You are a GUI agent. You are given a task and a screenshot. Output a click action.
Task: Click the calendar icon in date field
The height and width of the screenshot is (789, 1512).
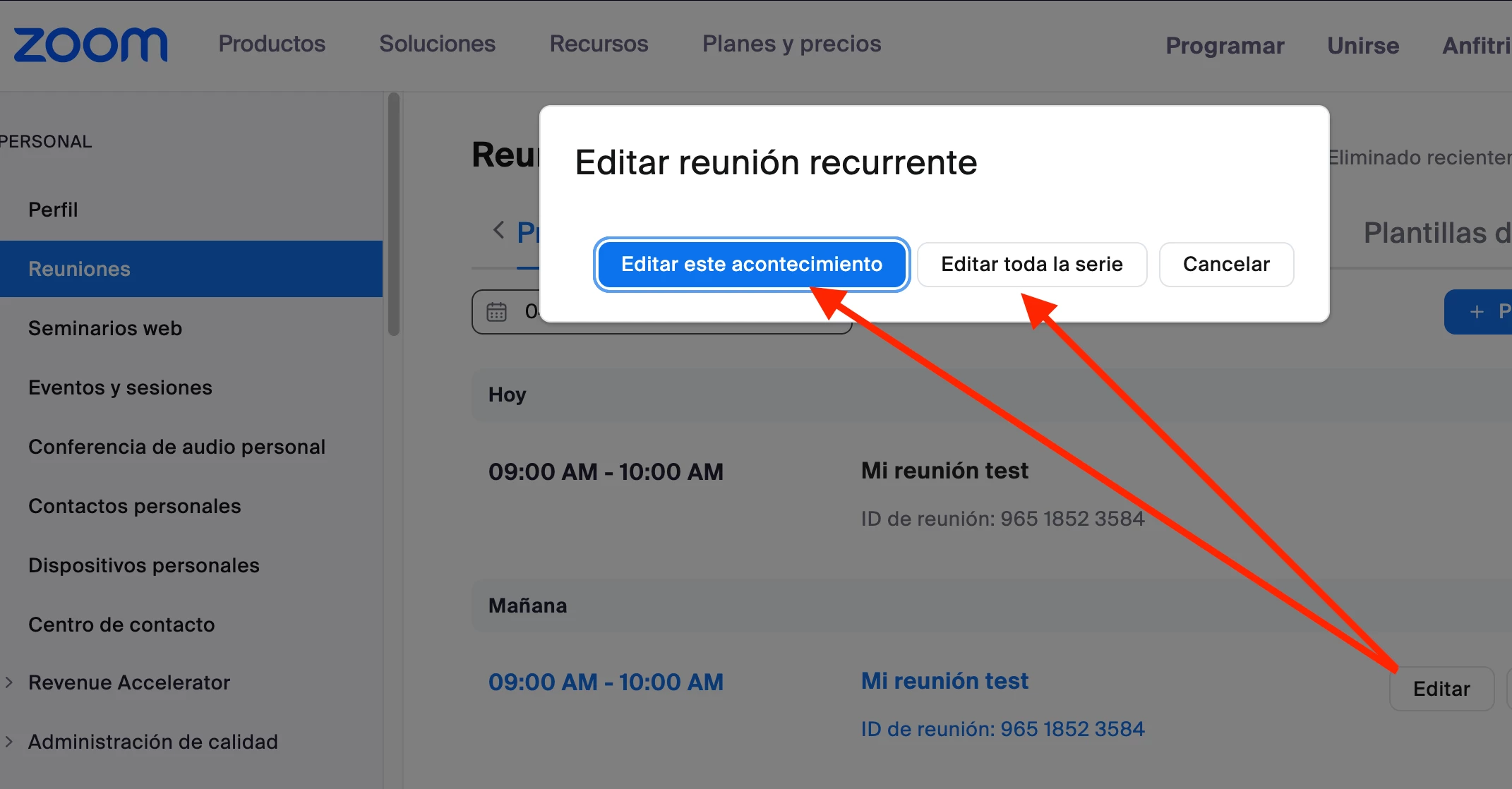pyautogui.click(x=497, y=311)
